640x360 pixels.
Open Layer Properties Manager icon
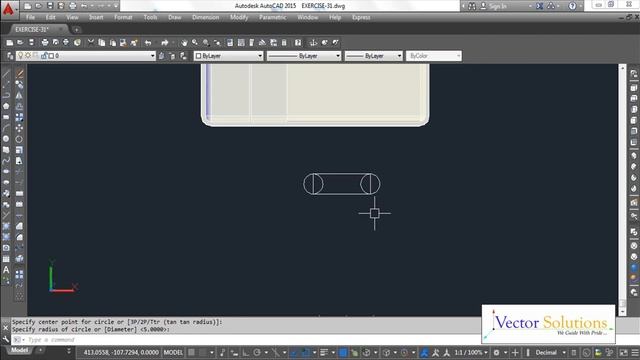10,56
